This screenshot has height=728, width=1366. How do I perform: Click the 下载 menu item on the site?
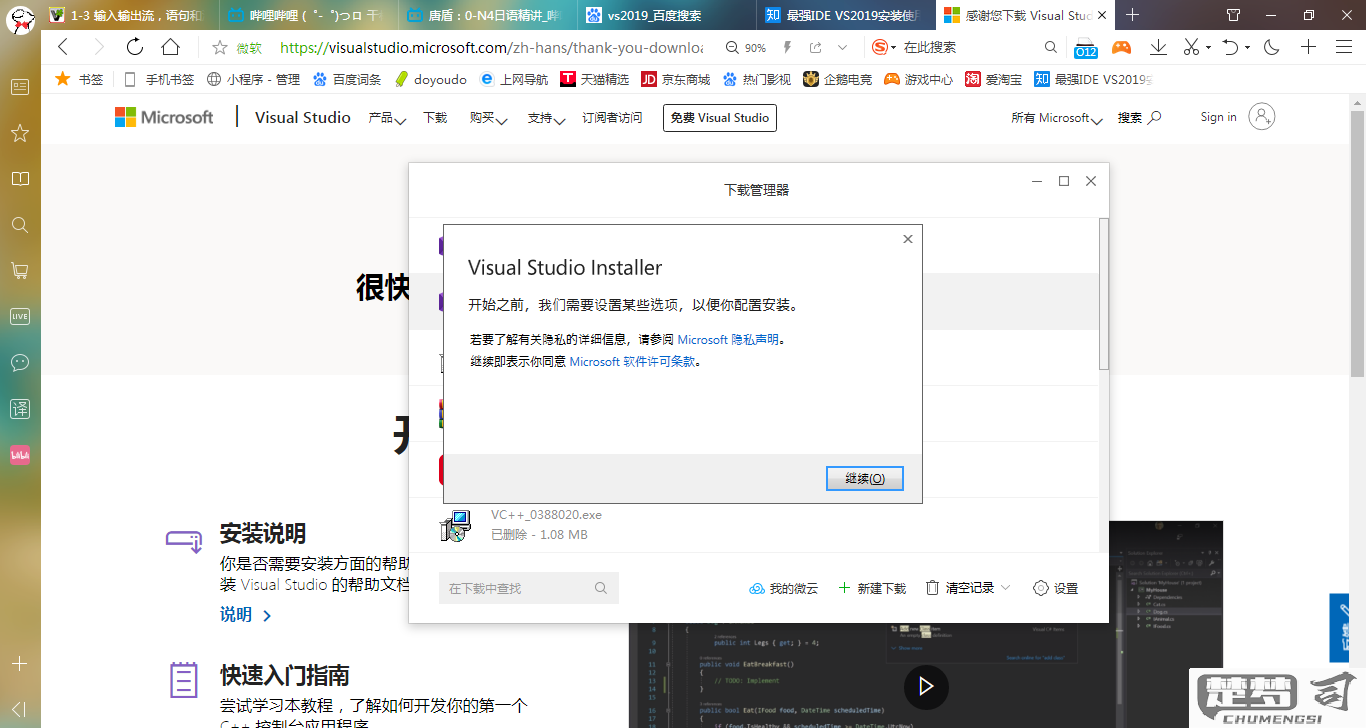click(435, 118)
